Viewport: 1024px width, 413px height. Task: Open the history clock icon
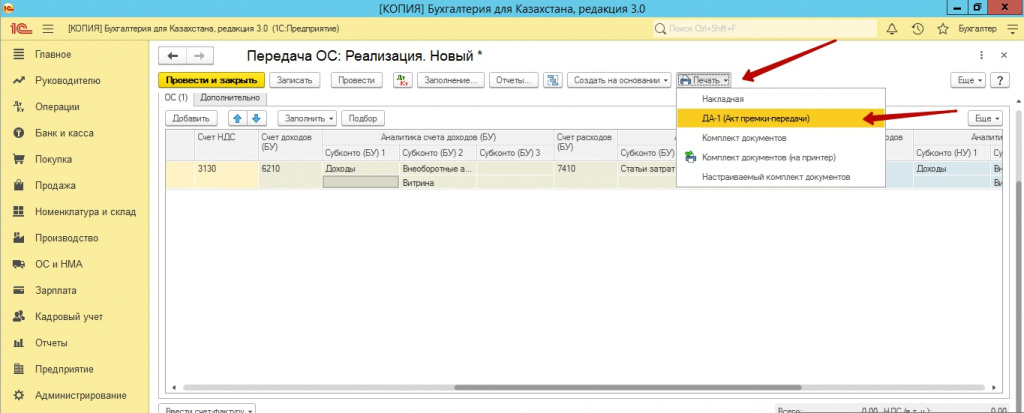(917, 29)
